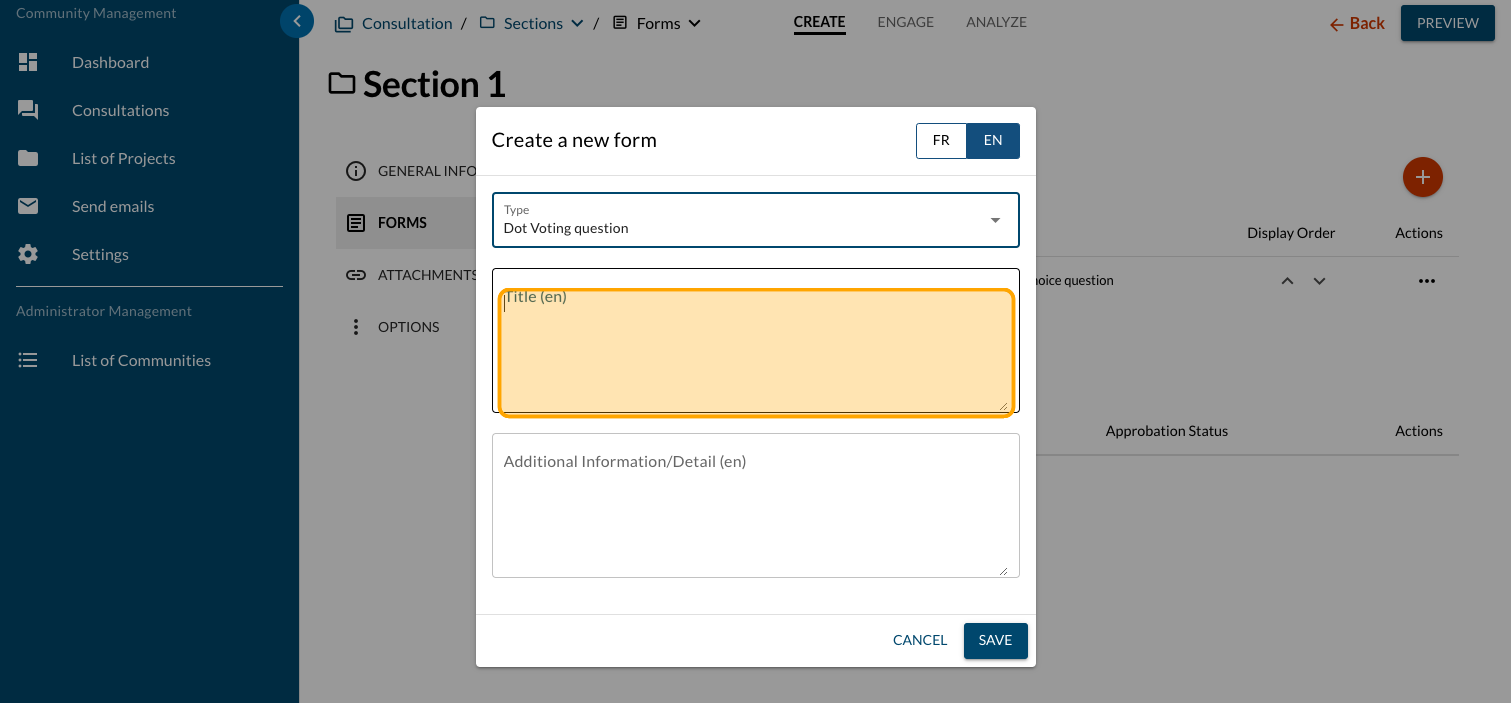Collapse the sidebar with chevron button
This screenshot has height=703, width=1511.
point(297,21)
